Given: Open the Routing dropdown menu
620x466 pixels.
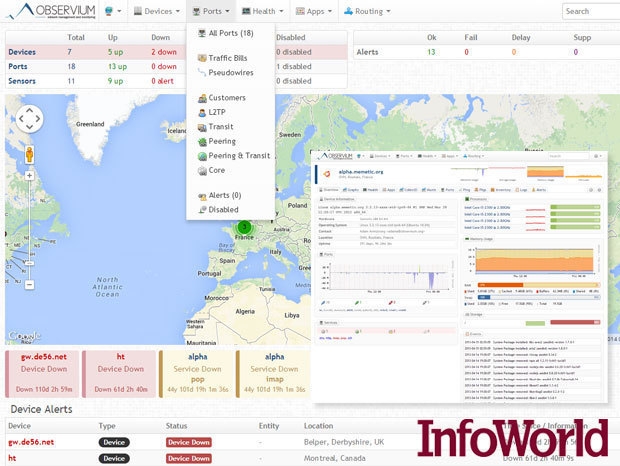Looking at the screenshot, I should click(367, 12).
